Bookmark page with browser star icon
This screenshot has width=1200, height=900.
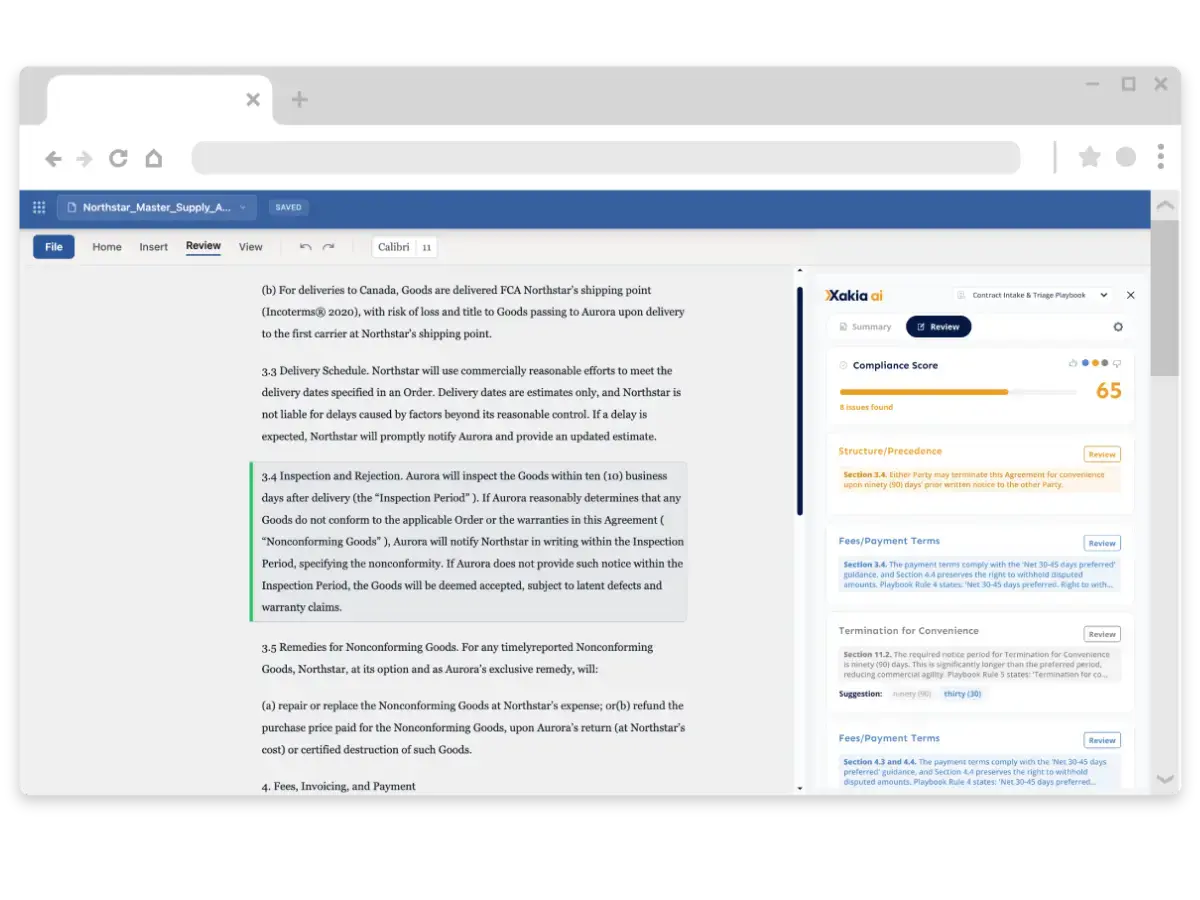1089,157
